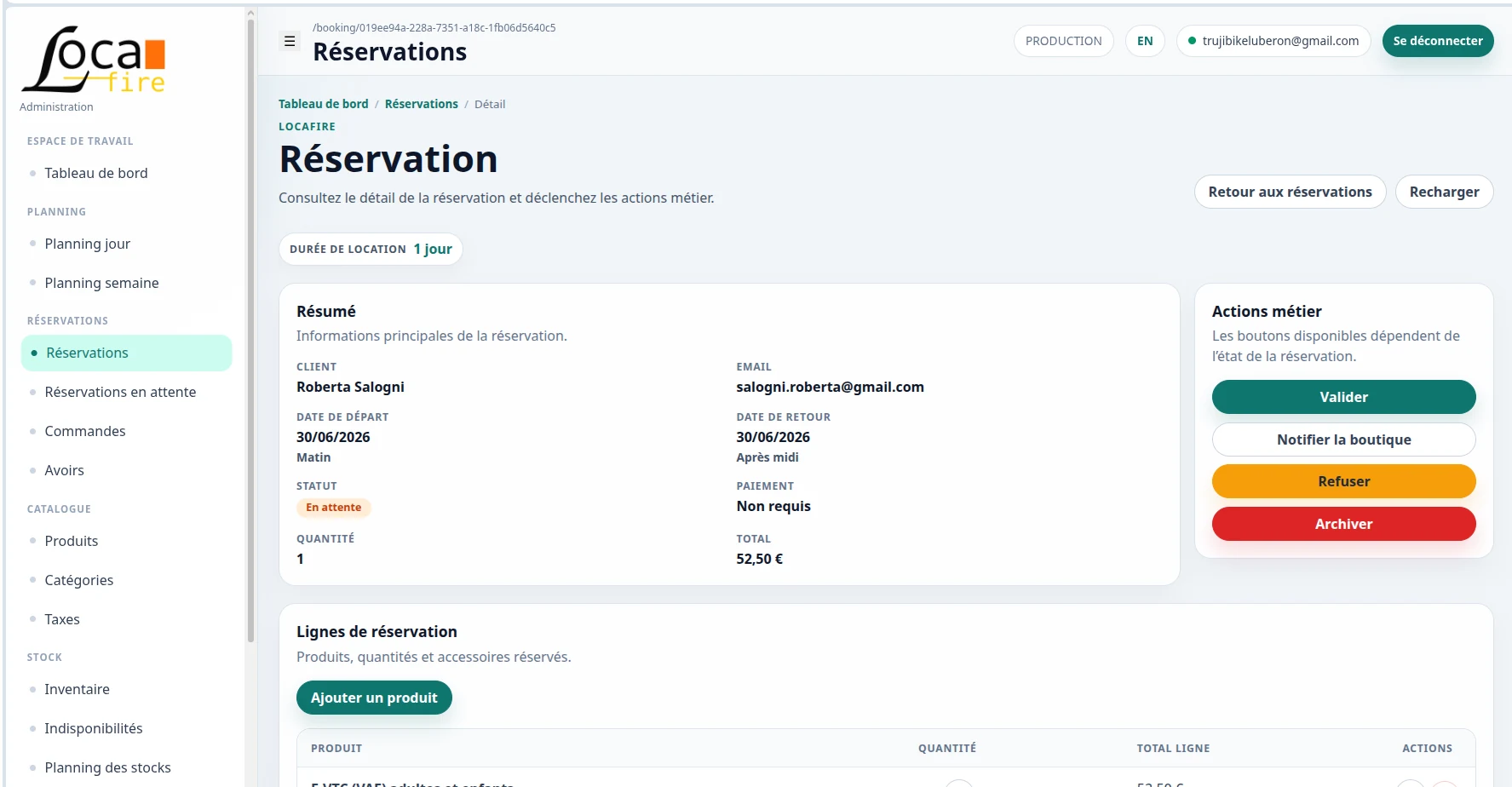Archive the reservation with the red Archiver button
The height and width of the screenshot is (787, 1512).
1343,524
